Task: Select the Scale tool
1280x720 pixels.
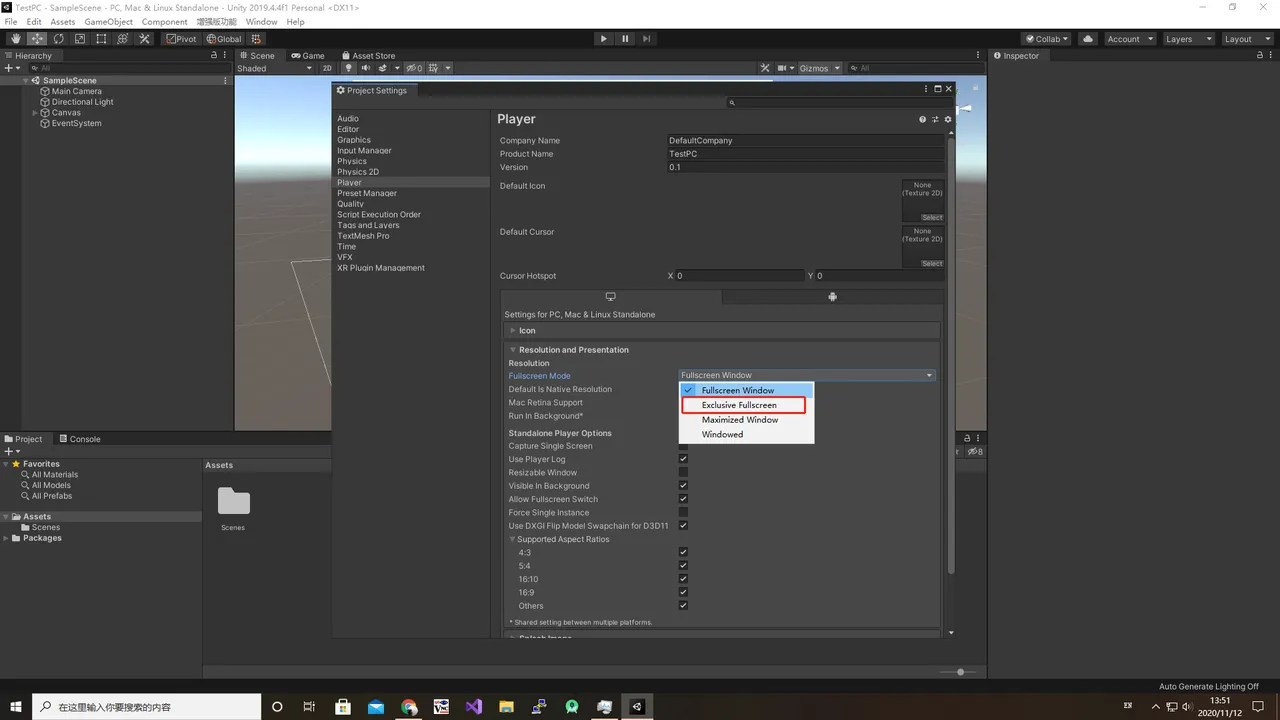Action: [x=80, y=39]
